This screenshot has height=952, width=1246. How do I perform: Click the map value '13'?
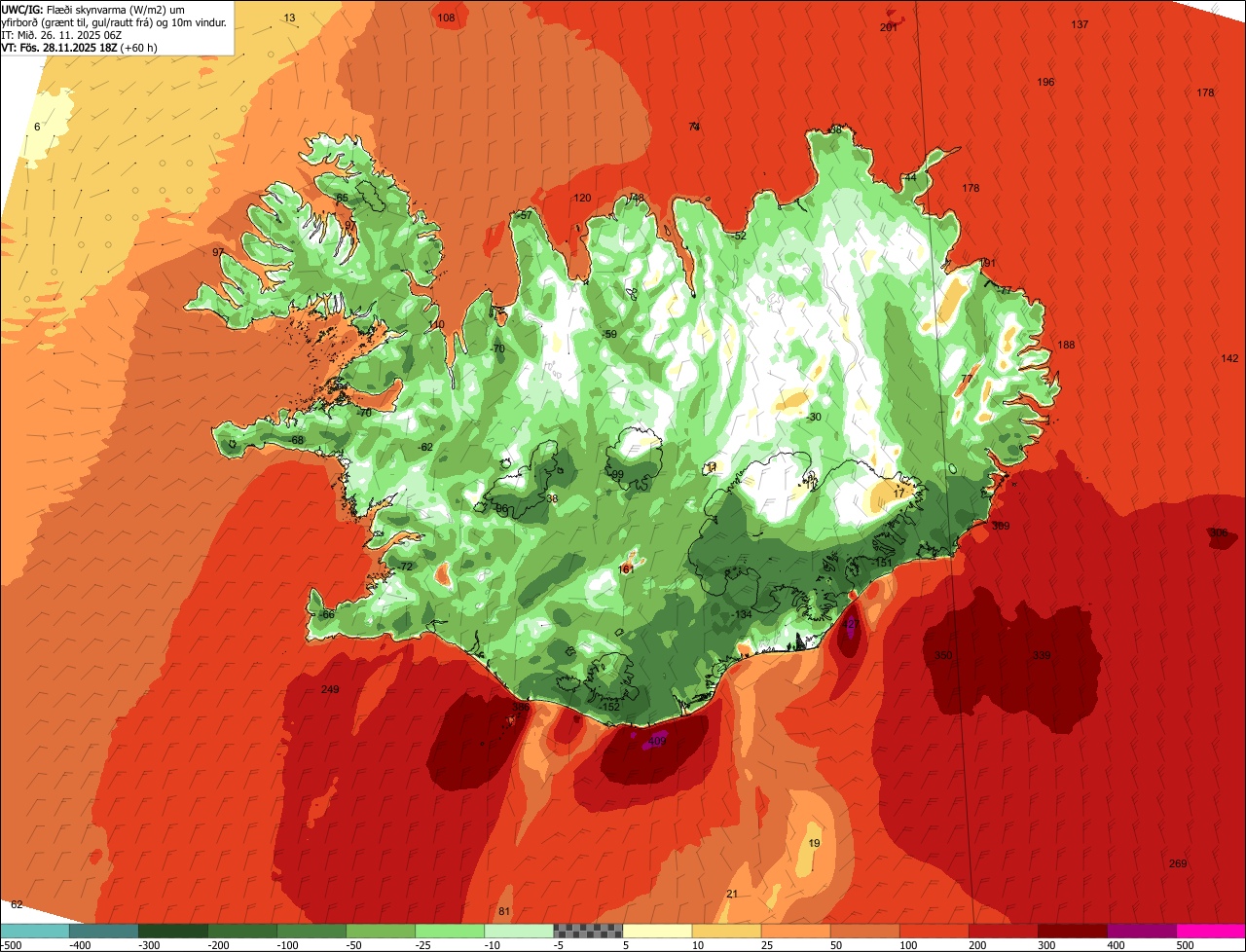point(289,18)
